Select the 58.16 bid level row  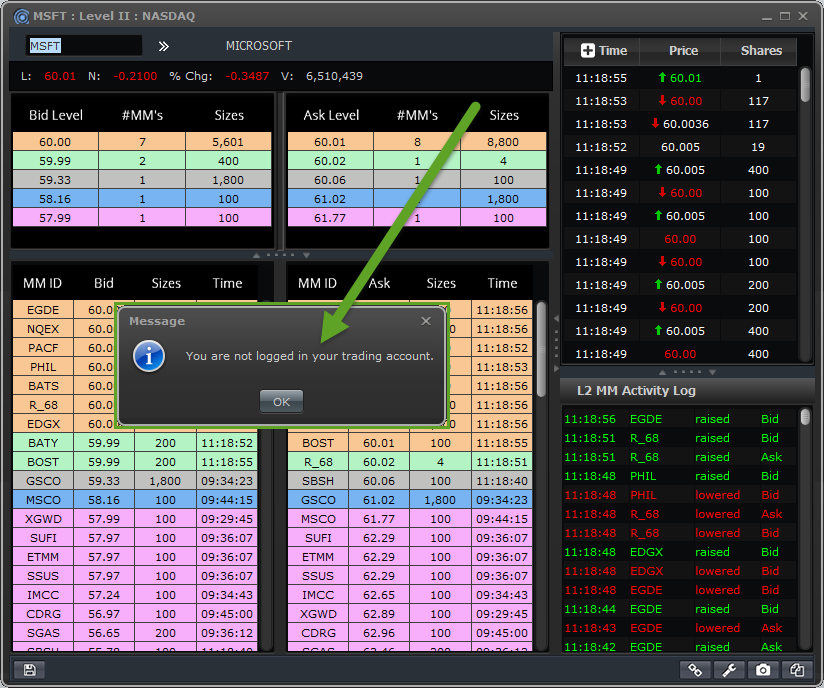tap(142, 199)
